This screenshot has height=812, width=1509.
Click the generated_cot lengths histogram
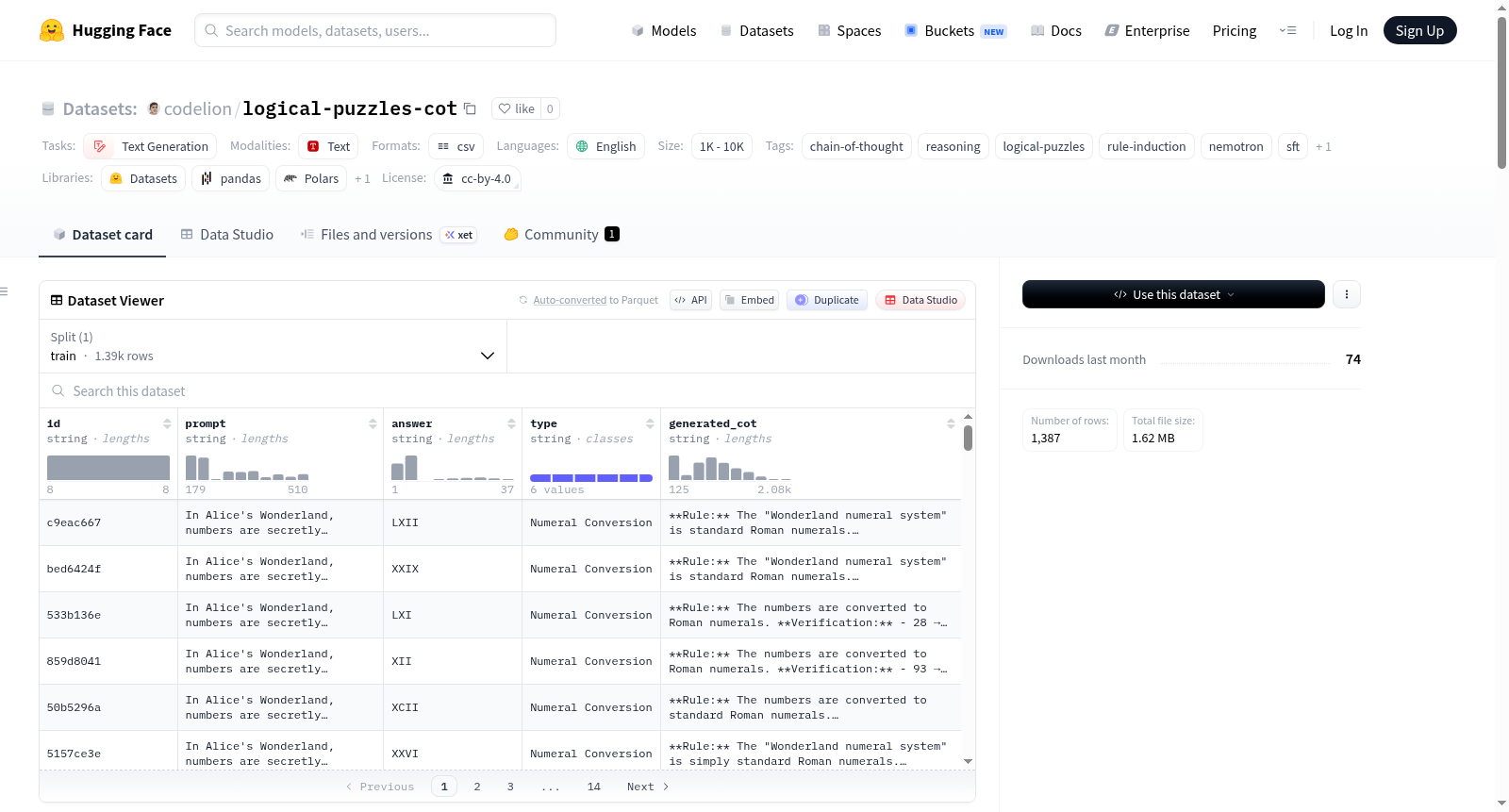coord(730,468)
